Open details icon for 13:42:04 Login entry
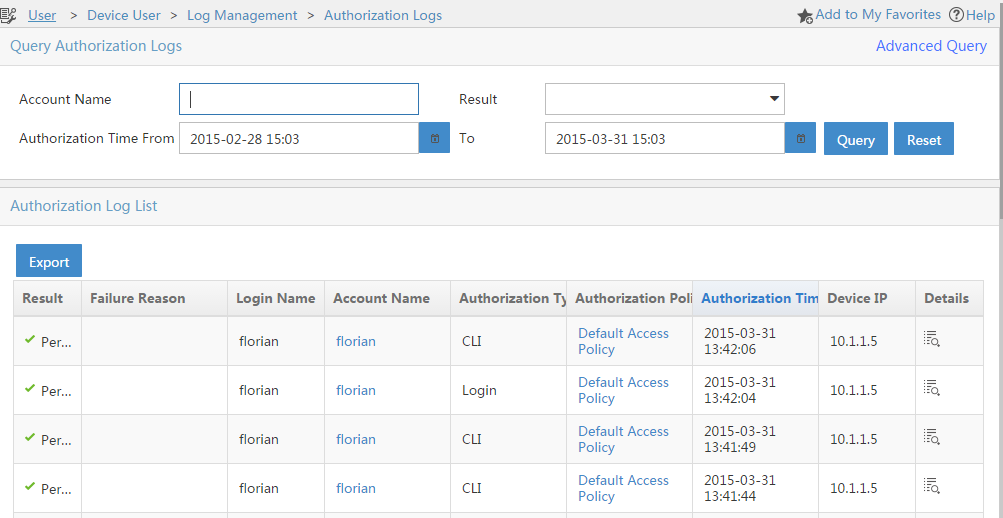This screenshot has width=1003, height=518. click(x=931, y=389)
